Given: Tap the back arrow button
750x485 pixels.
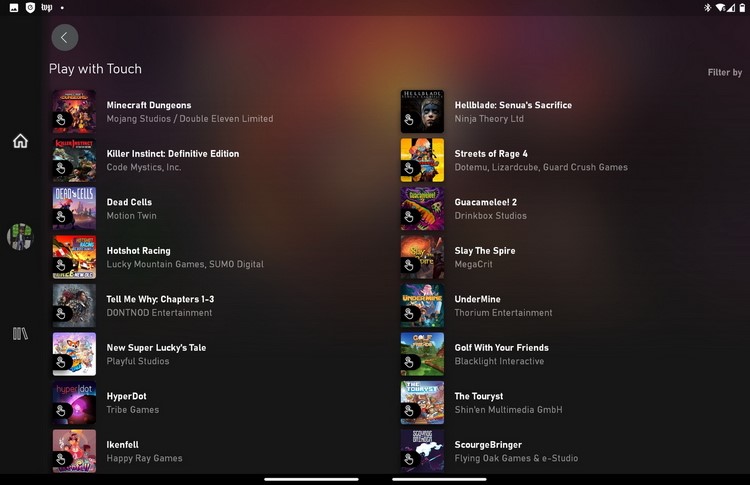Looking at the screenshot, I should (x=64, y=38).
